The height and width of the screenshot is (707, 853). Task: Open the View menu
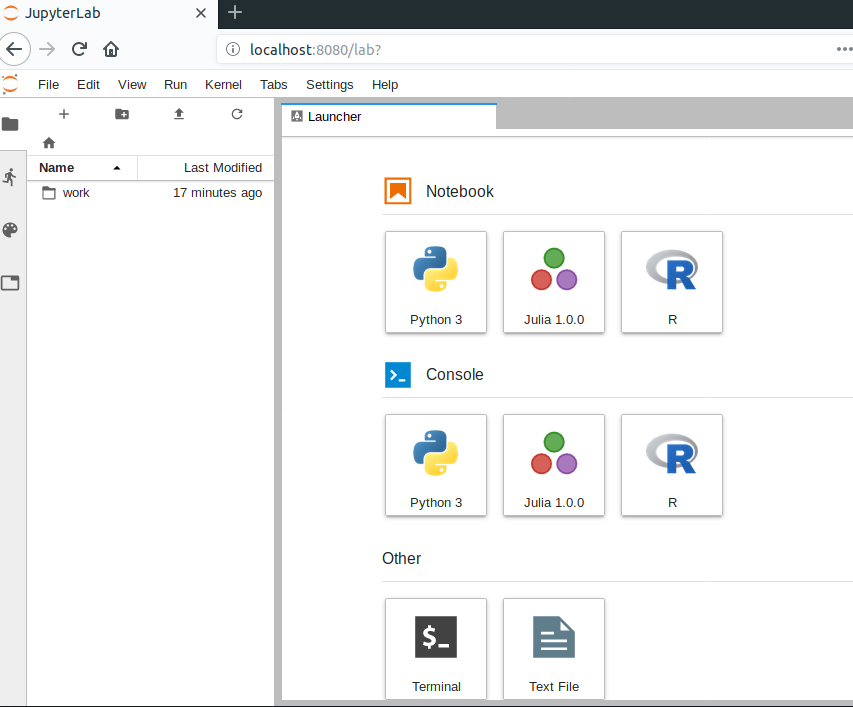[132, 84]
